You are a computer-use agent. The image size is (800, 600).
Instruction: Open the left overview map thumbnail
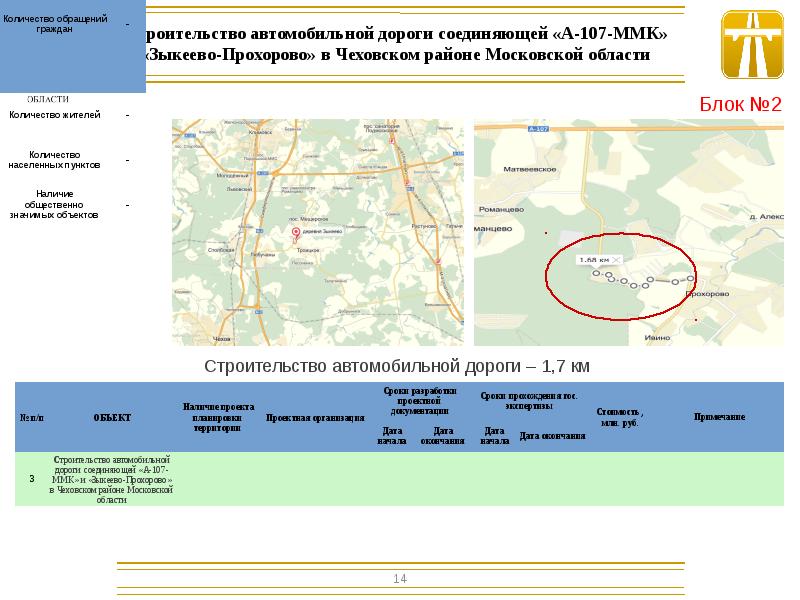pos(318,232)
